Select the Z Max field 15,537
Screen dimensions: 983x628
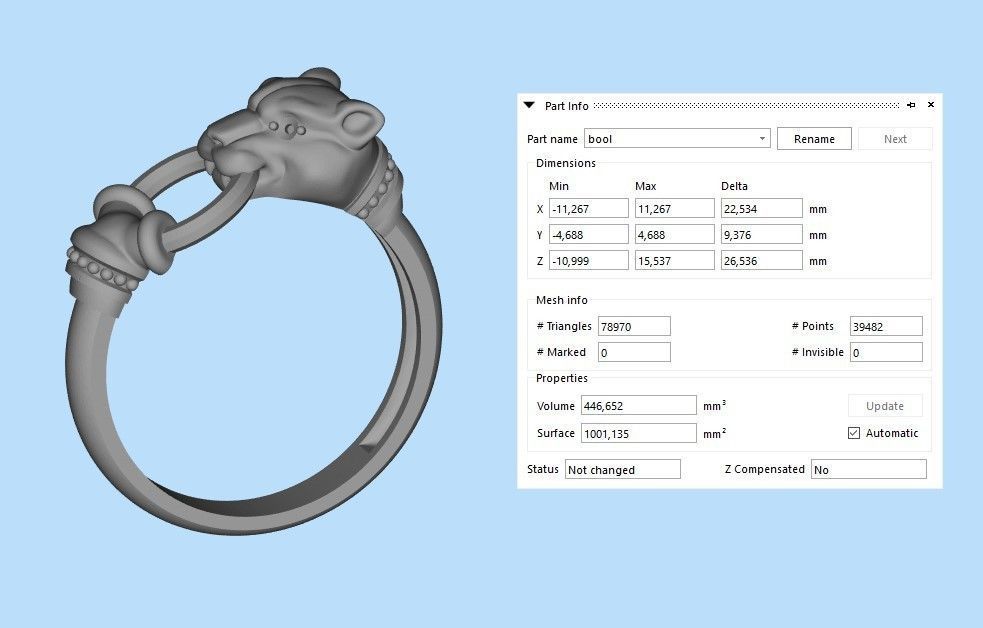(x=675, y=260)
